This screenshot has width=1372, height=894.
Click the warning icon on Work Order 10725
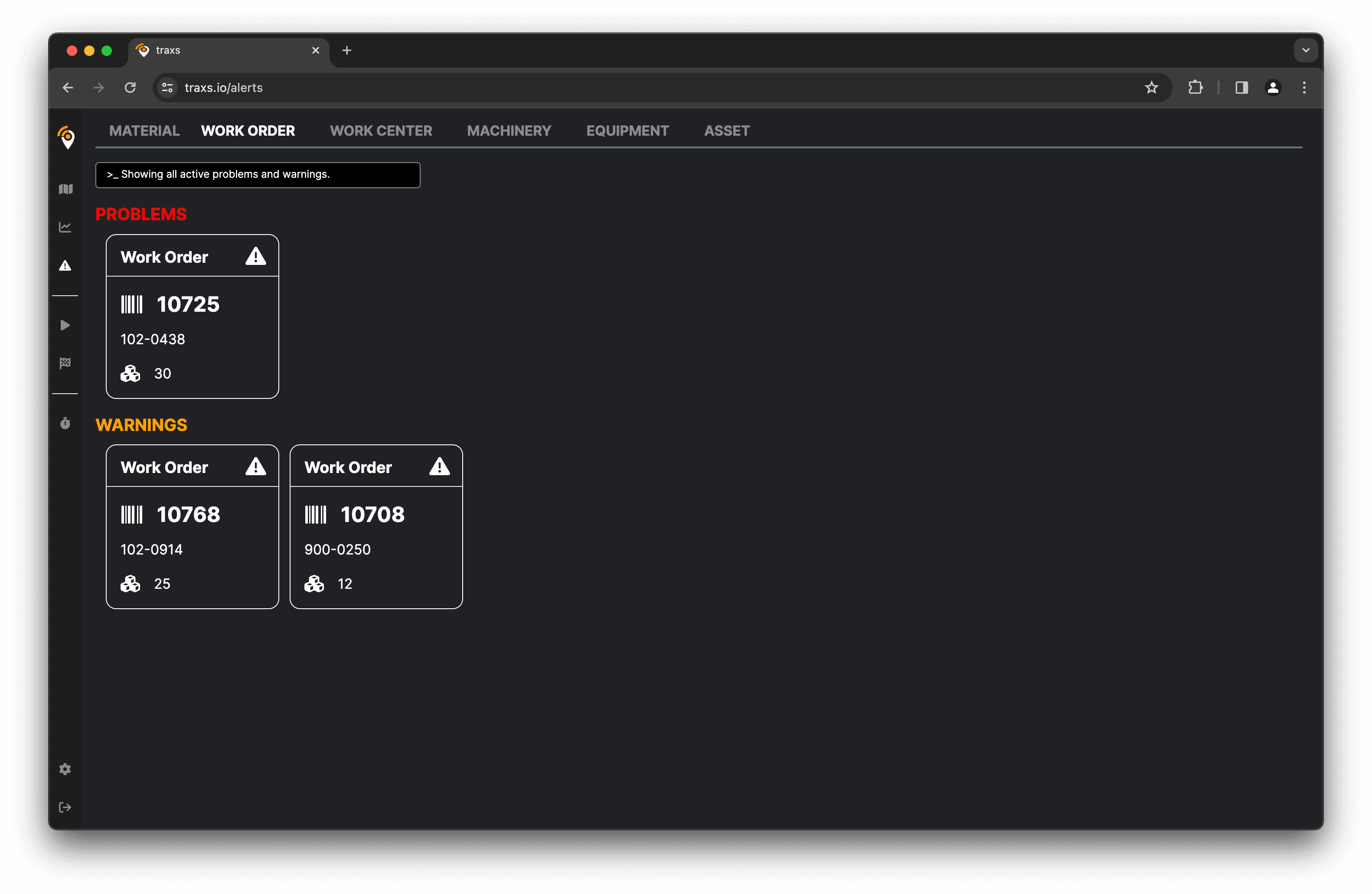[x=255, y=256]
